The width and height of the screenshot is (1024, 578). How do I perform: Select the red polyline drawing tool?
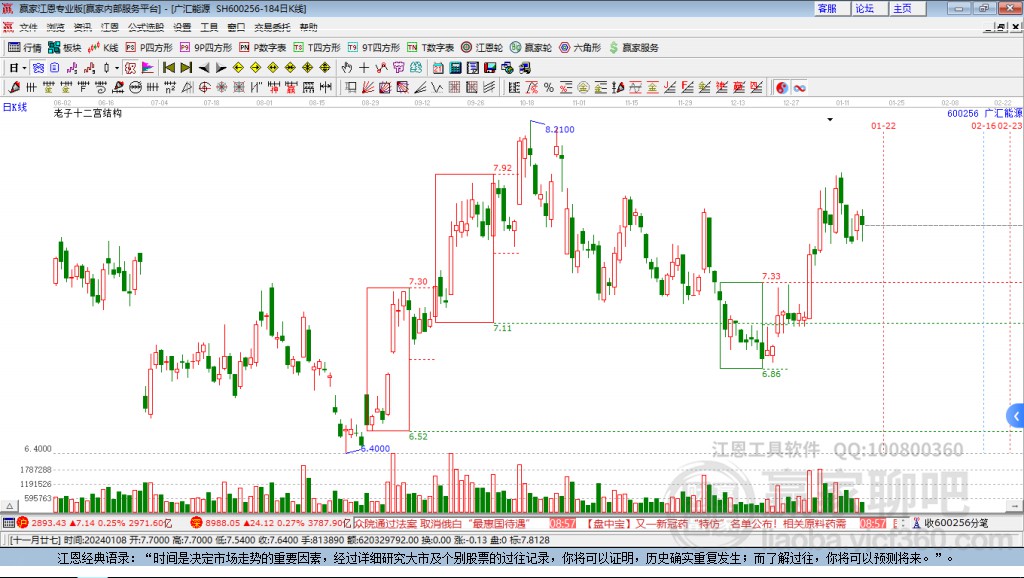pos(381,68)
